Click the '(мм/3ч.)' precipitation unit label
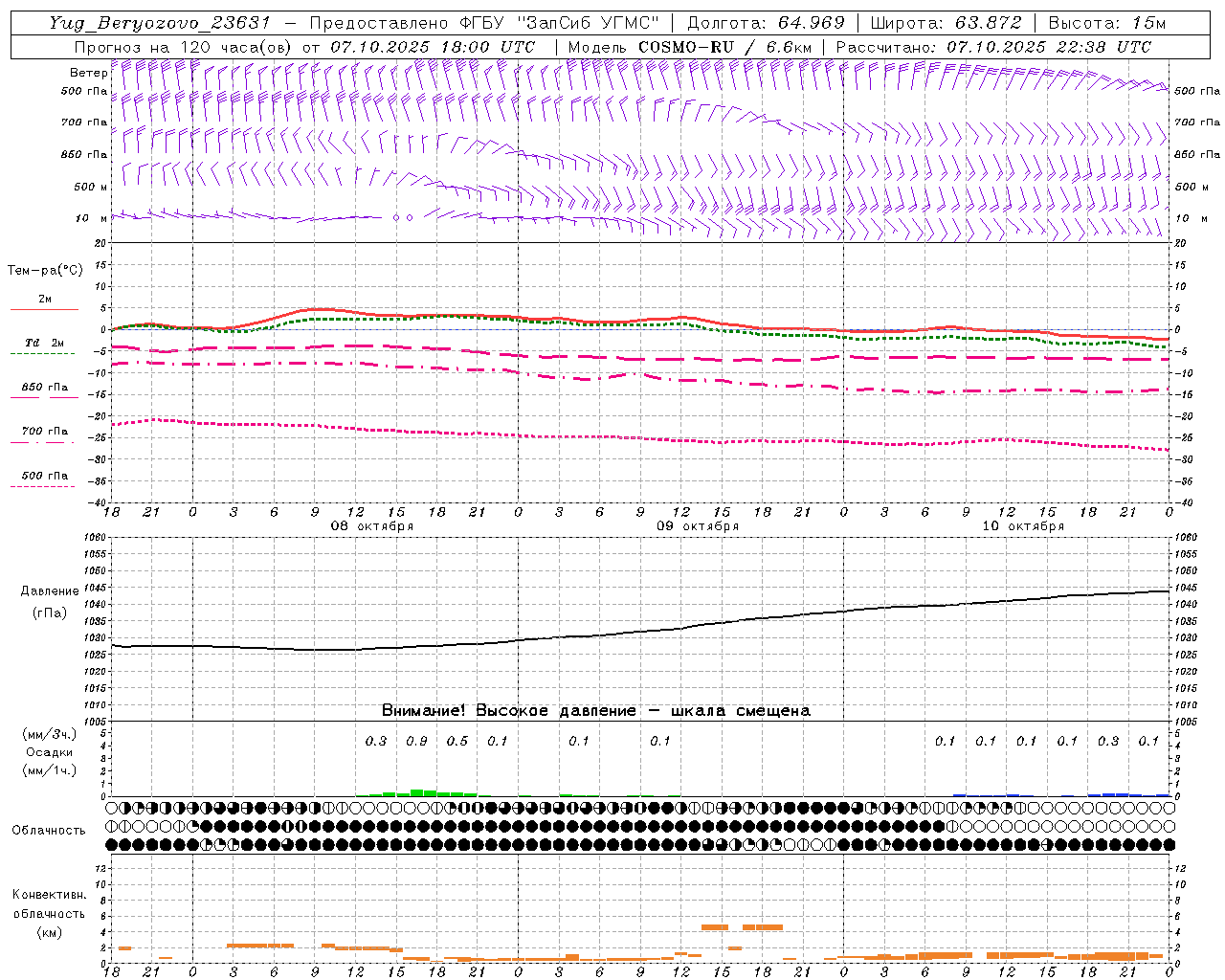Viewport: 1225px width, 980px height. tap(50, 734)
